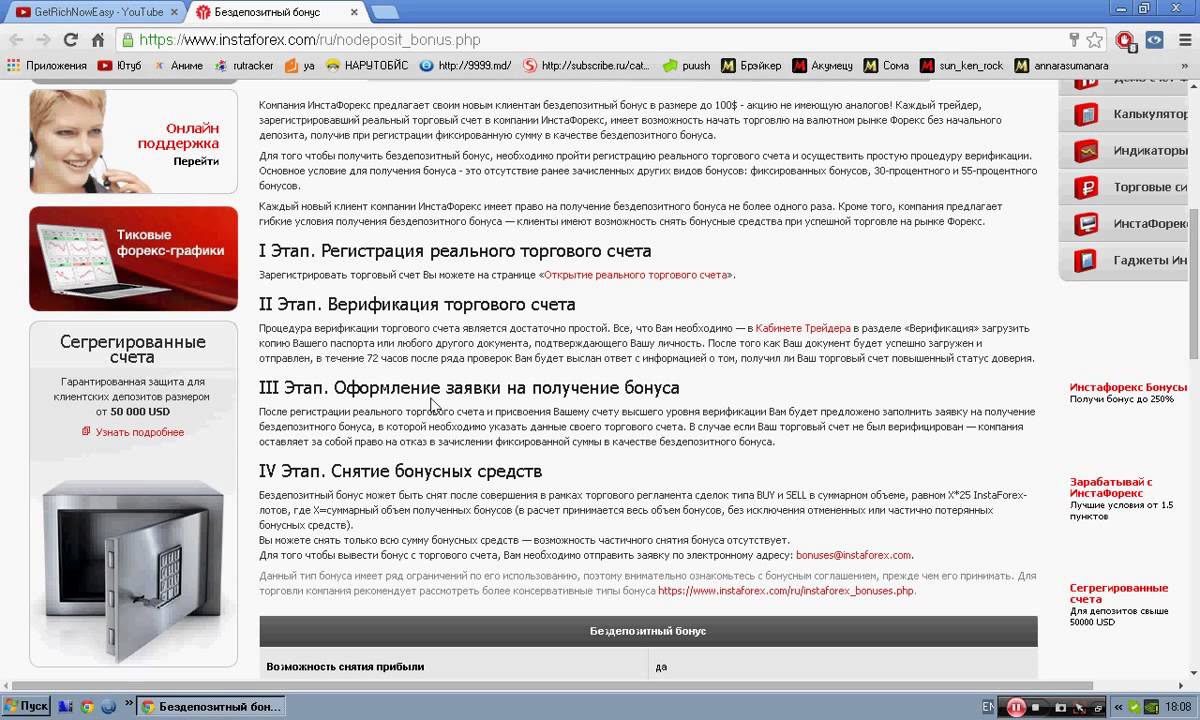Click the 18:08 taskbar clock
This screenshot has width=1200, height=720.
pyautogui.click(x=1178, y=707)
